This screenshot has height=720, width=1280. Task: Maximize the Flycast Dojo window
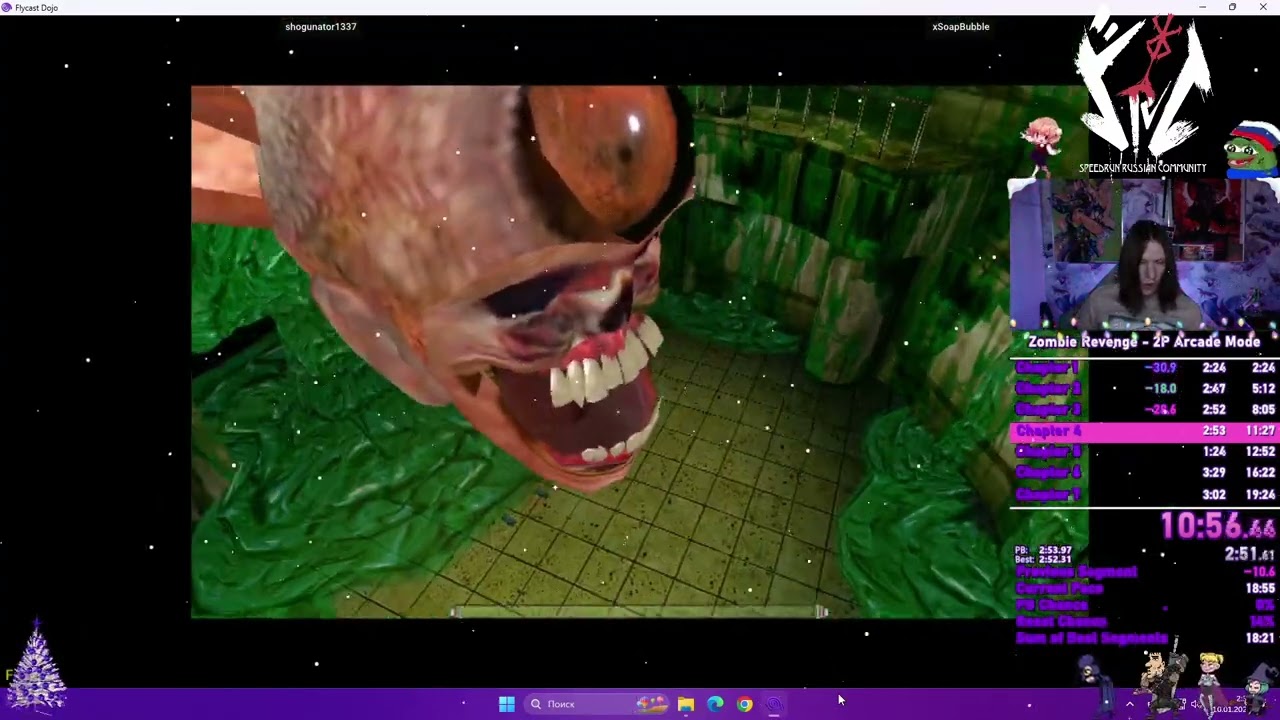coord(1232,7)
